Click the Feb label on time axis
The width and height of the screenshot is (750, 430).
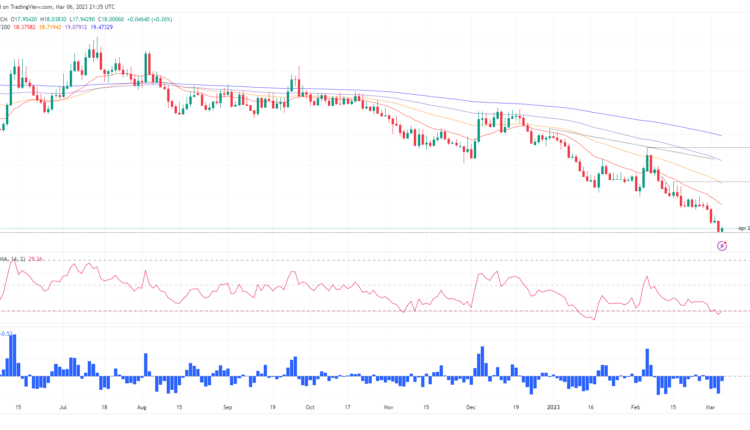click(637, 408)
